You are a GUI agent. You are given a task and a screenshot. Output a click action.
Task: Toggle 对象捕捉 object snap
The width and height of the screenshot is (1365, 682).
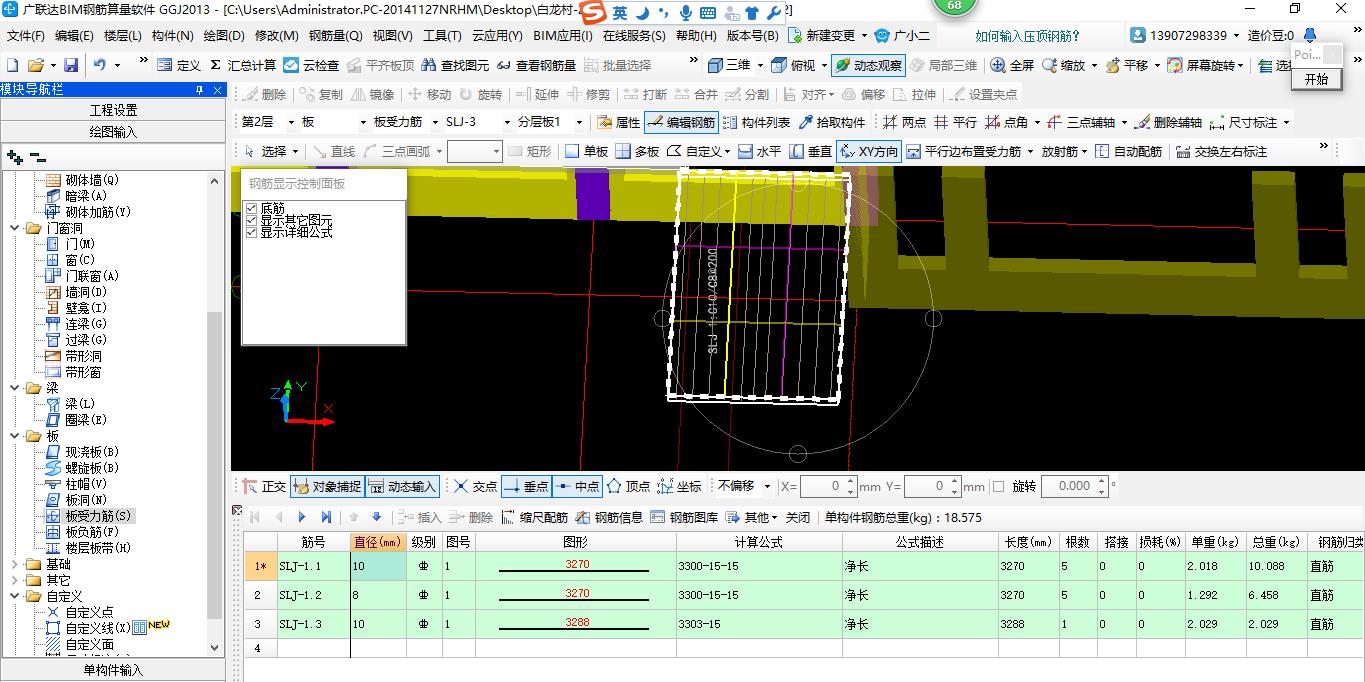click(x=327, y=486)
